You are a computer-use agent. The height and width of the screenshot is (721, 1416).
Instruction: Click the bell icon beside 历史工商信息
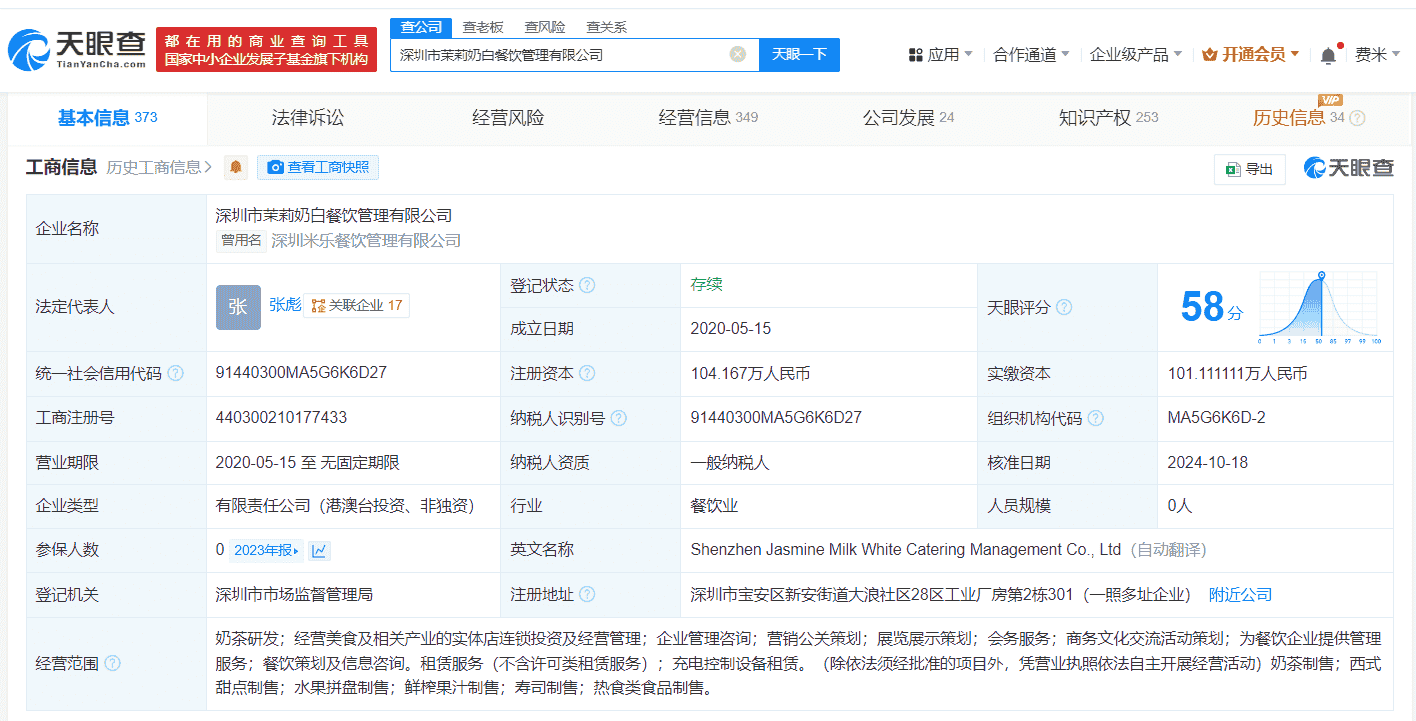pos(235,167)
